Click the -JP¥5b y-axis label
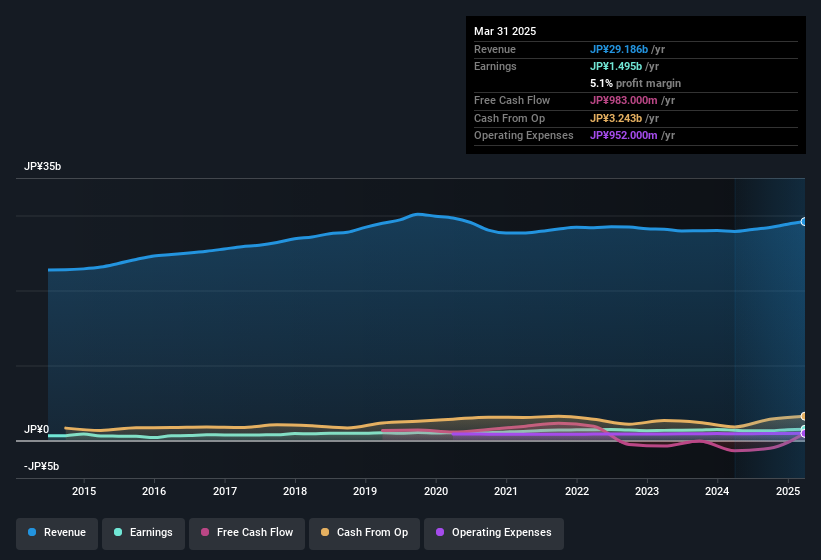The image size is (821, 560). pos(41,466)
